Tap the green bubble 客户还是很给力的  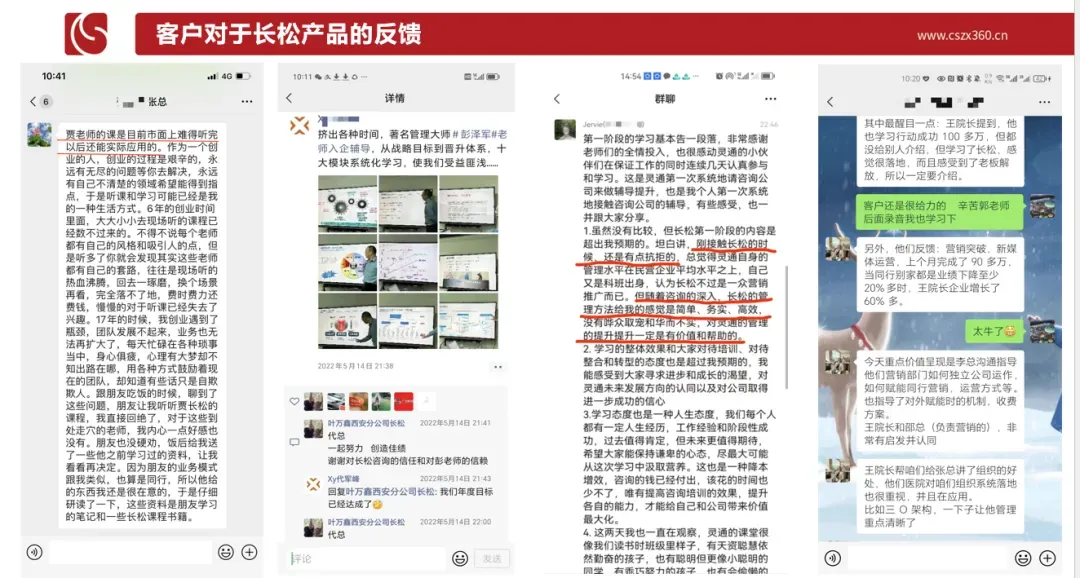pos(940,212)
